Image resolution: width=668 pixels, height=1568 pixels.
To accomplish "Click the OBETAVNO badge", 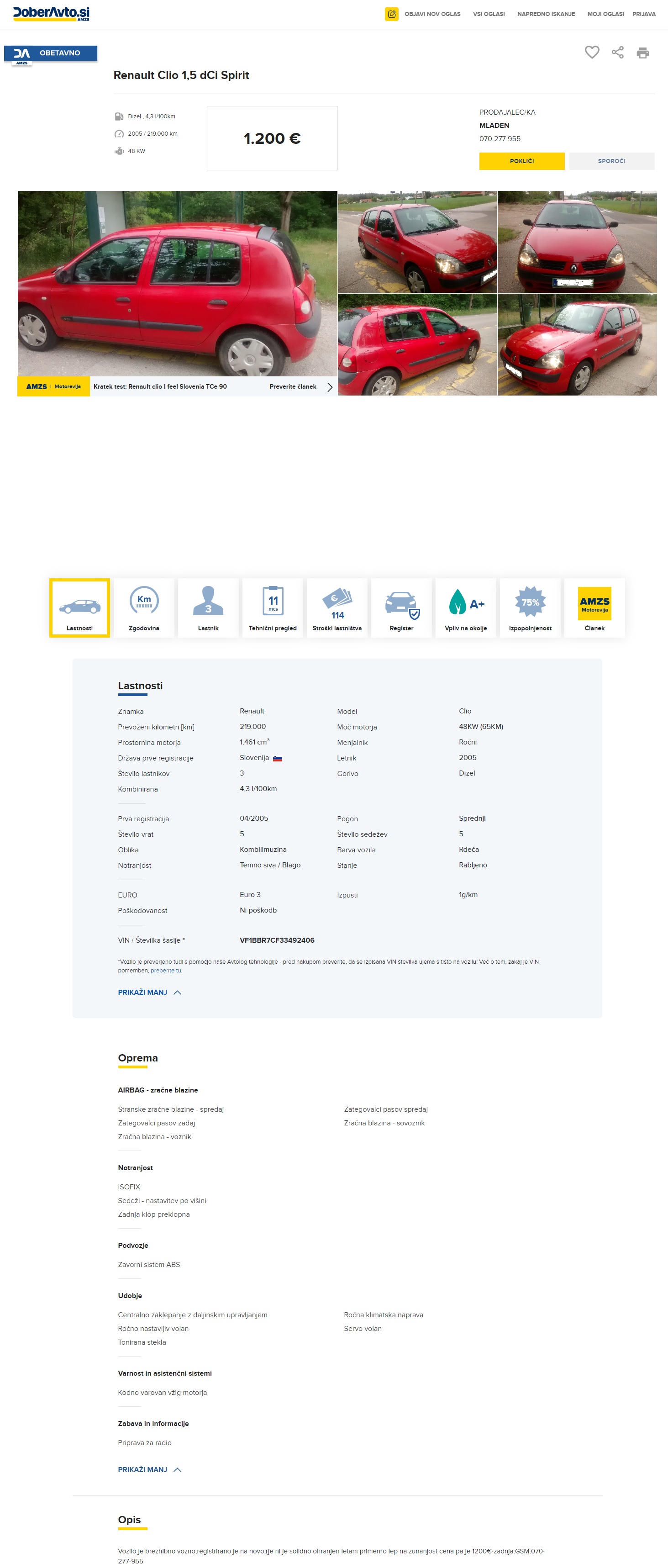I will coord(51,53).
